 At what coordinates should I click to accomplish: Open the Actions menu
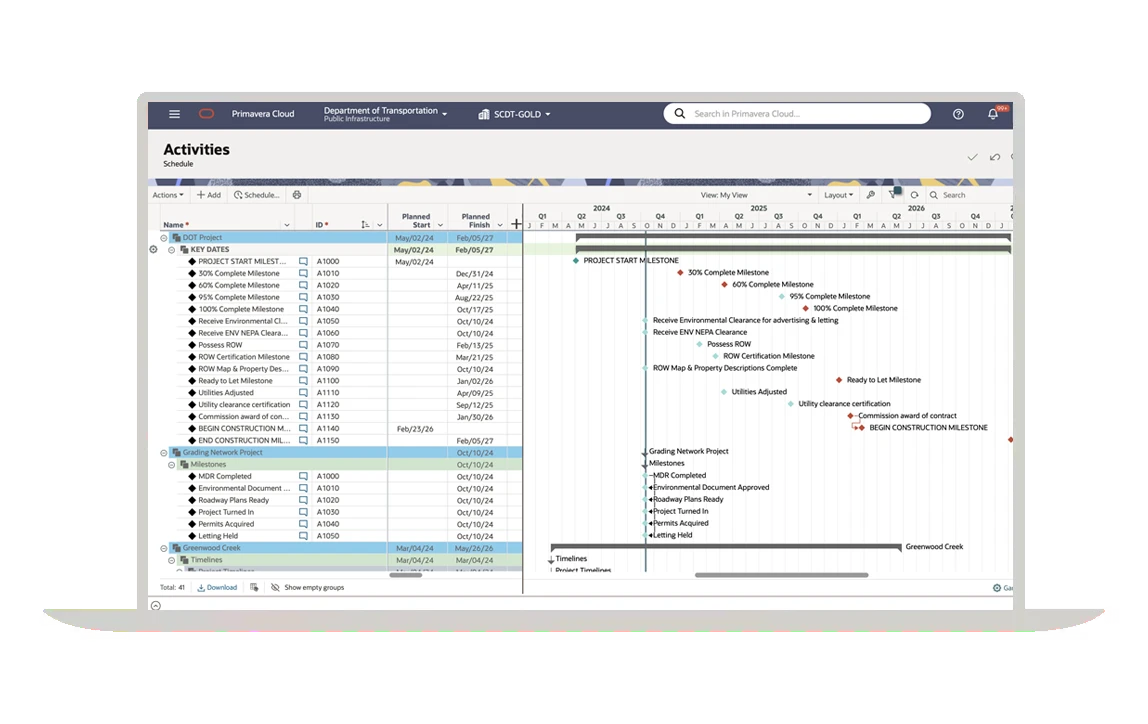tap(167, 195)
